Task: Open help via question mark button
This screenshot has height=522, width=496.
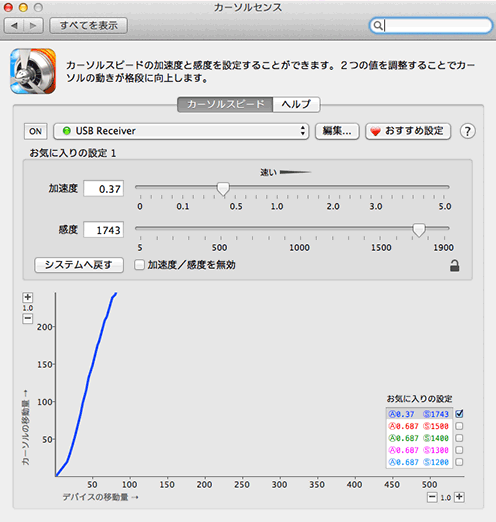Action: point(467,131)
